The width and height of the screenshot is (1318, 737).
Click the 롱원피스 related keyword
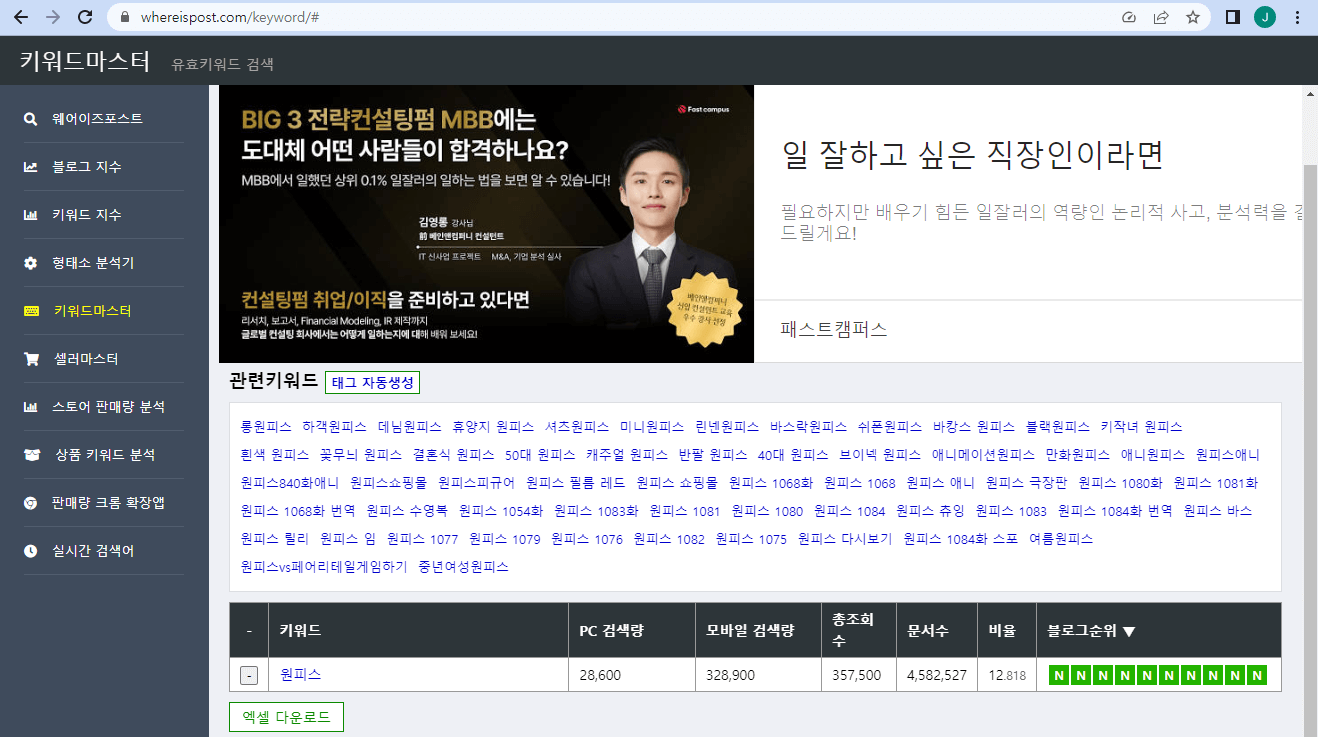266,427
